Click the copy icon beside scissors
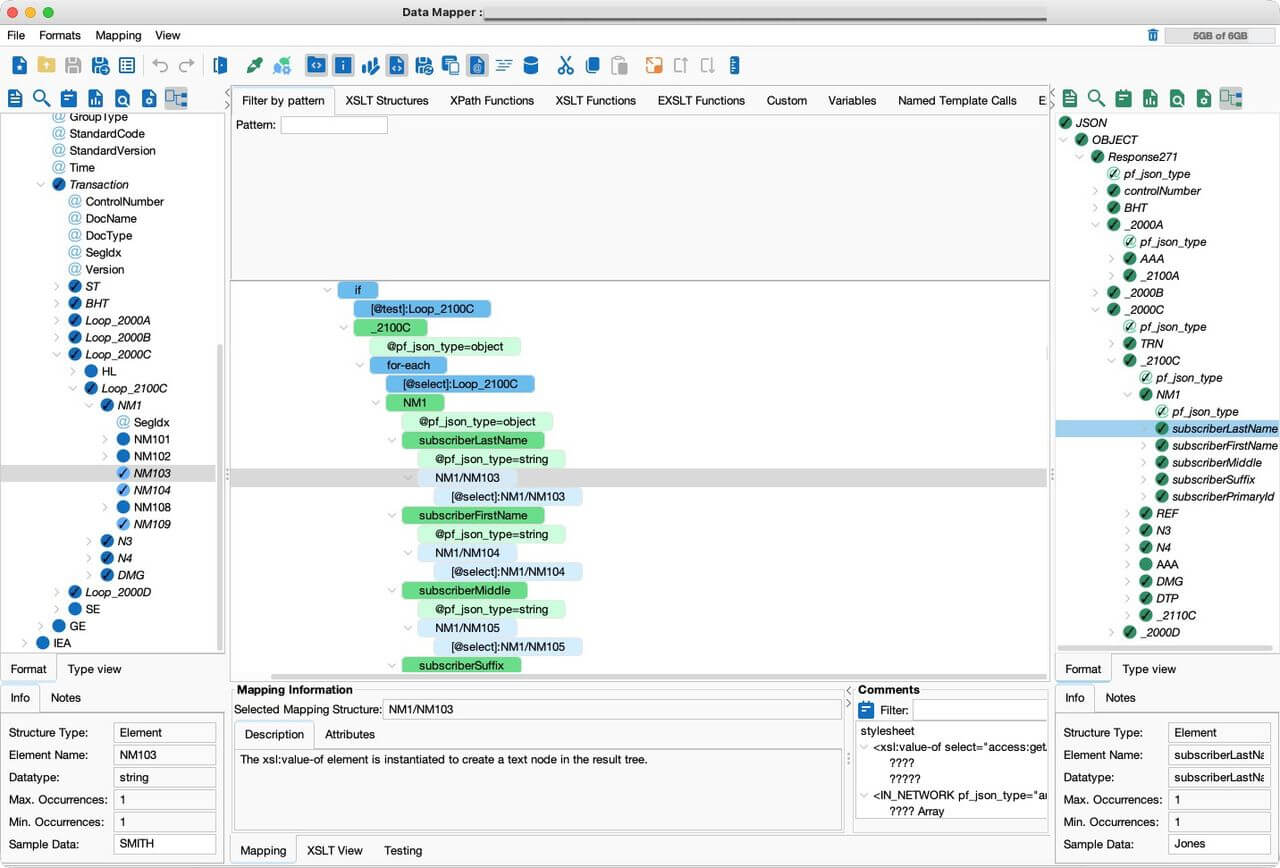The height and width of the screenshot is (868, 1280). point(592,65)
